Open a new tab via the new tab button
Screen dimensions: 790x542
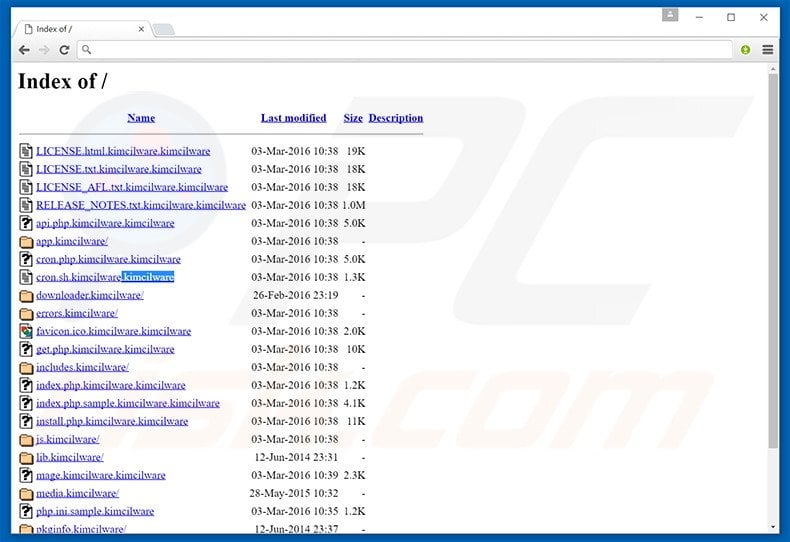164,30
